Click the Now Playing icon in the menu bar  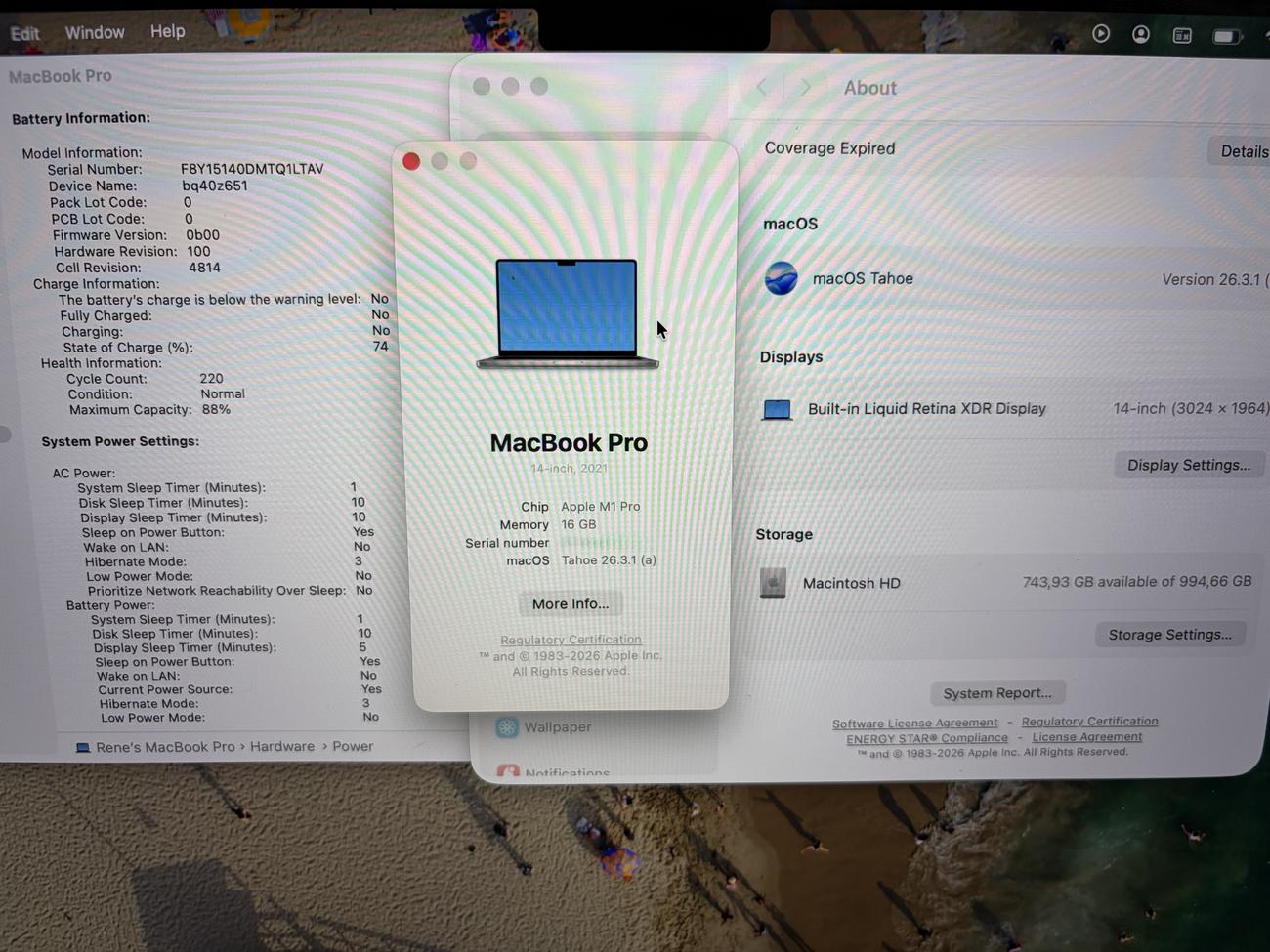coord(1101,34)
